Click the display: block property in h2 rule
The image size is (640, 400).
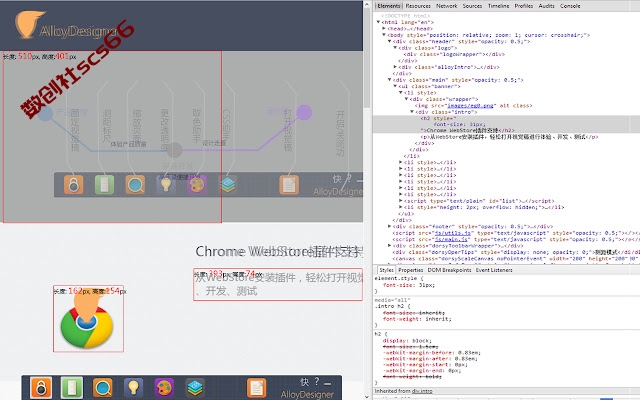click(x=407, y=340)
